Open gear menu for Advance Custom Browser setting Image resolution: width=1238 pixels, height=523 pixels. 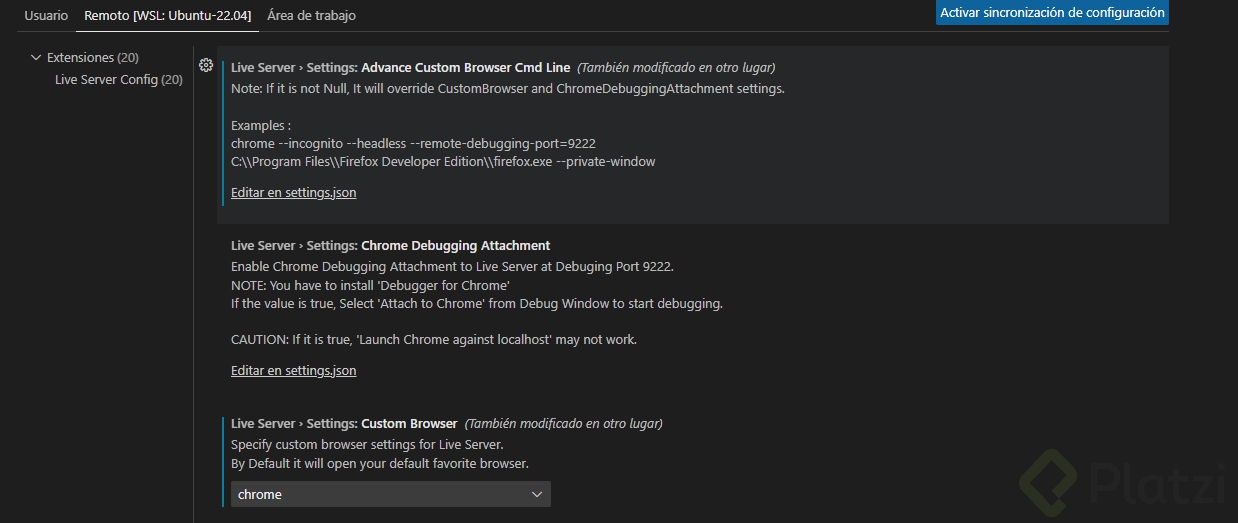click(206, 65)
